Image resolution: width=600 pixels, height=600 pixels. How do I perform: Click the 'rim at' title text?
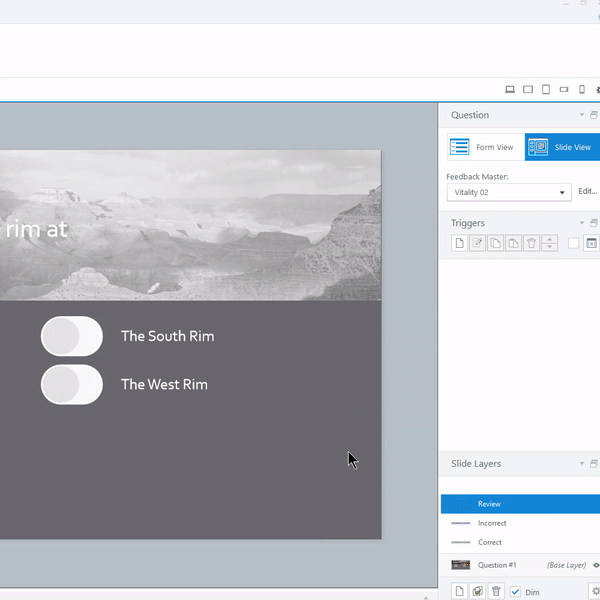pyautogui.click(x=37, y=229)
